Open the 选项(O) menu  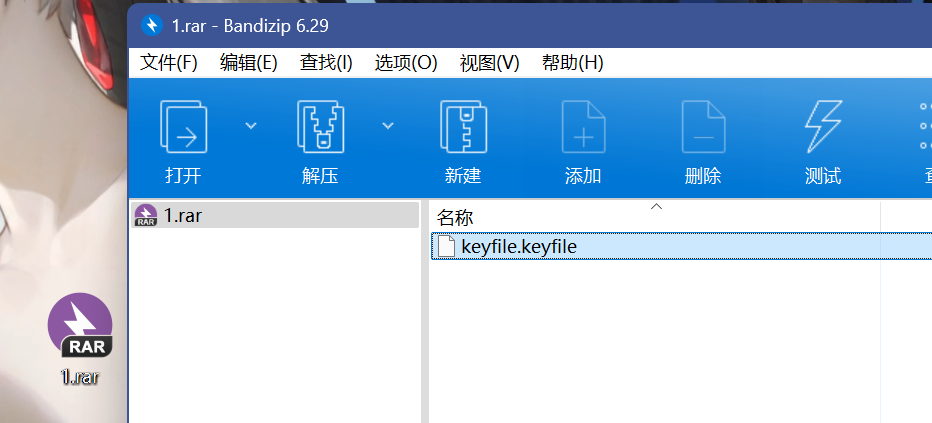tap(406, 62)
